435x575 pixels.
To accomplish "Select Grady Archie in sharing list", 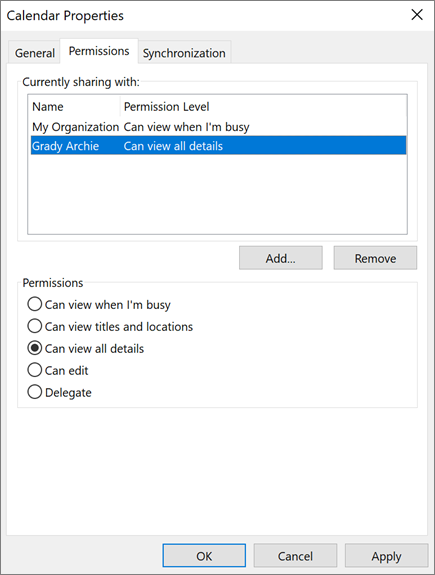I will coord(219,146).
